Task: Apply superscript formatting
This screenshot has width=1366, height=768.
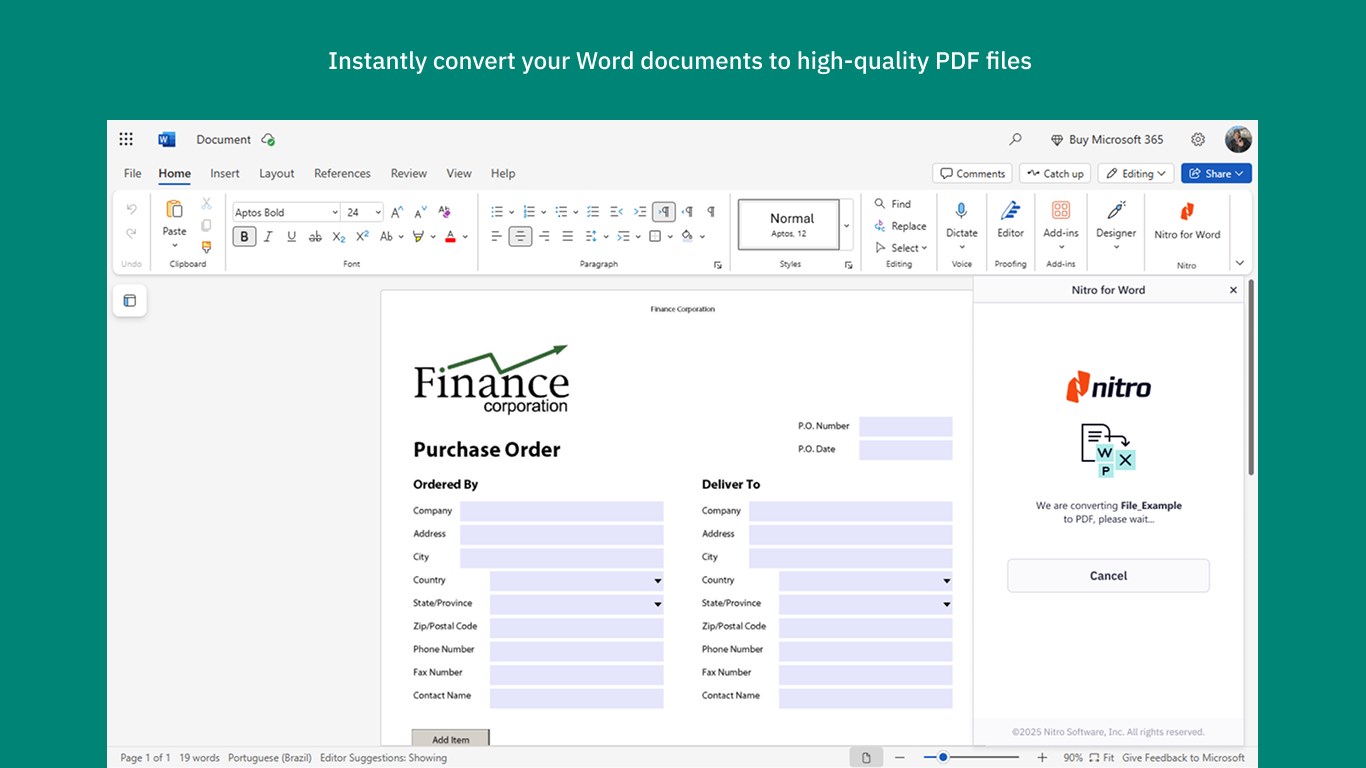Action: tap(362, 237)
